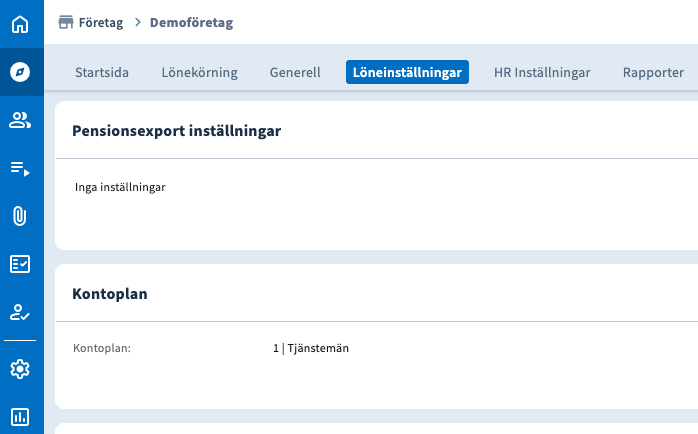Click the Demoföretag breadcrumb item
The width and height of the screenshot is (698, 434).
[191, 22]
